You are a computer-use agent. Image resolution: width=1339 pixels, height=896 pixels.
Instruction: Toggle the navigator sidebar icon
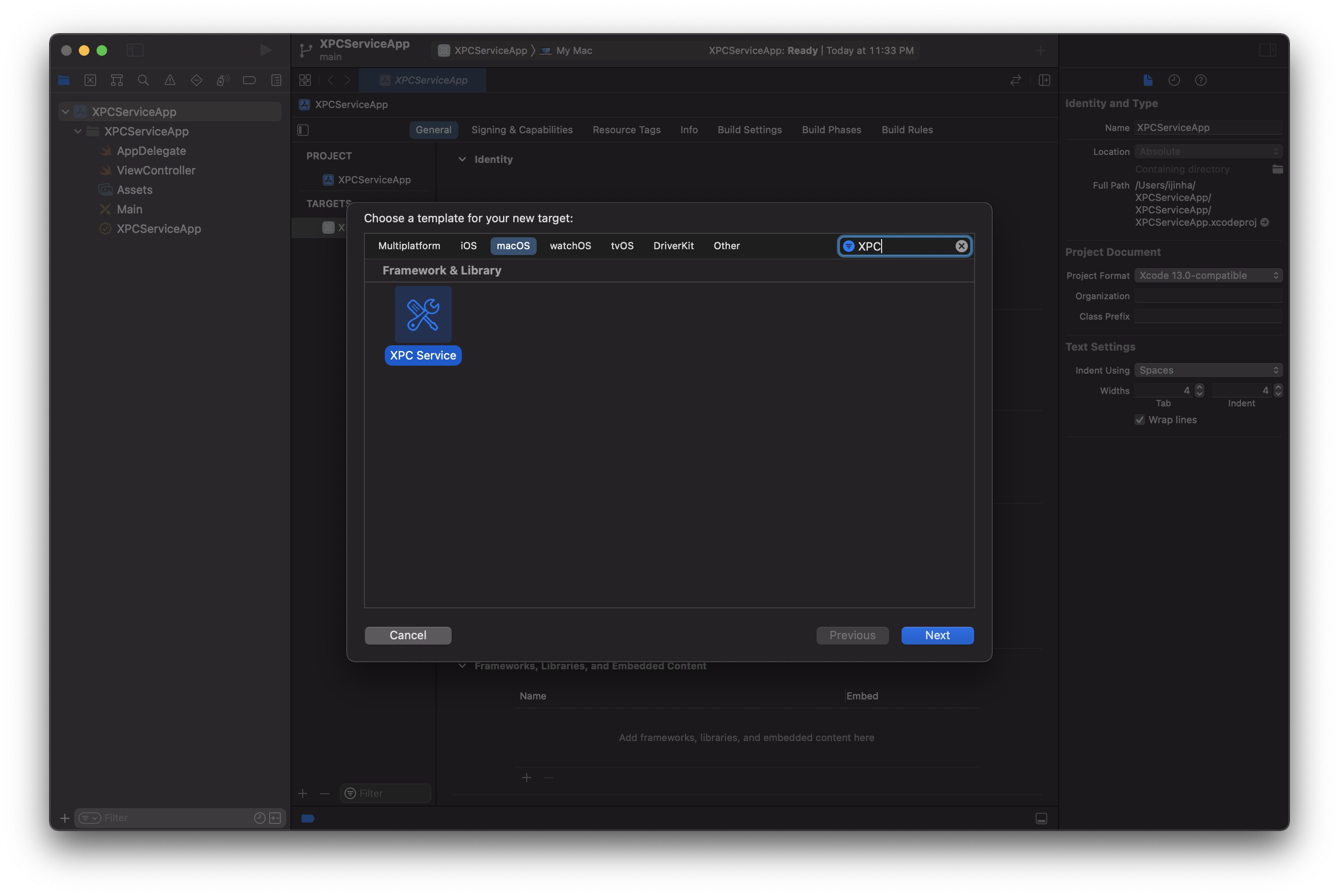click(x=135, y=50)
